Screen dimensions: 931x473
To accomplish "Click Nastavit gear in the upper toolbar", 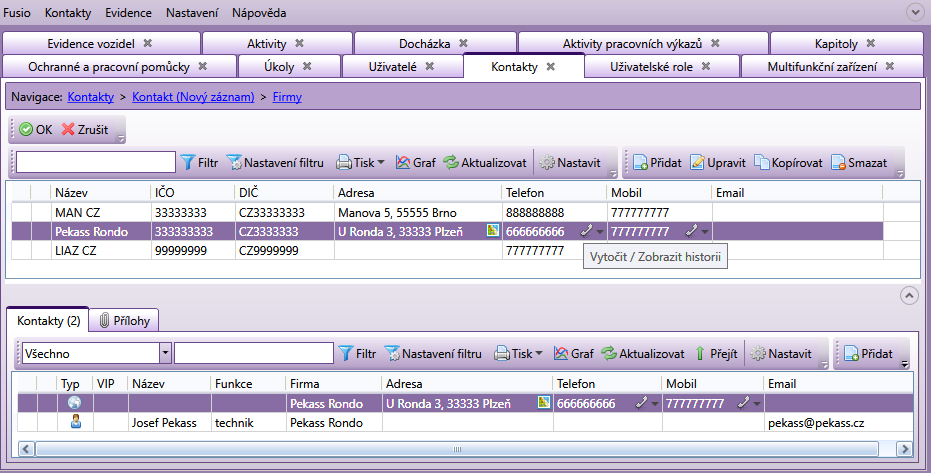I will (570, 163).
